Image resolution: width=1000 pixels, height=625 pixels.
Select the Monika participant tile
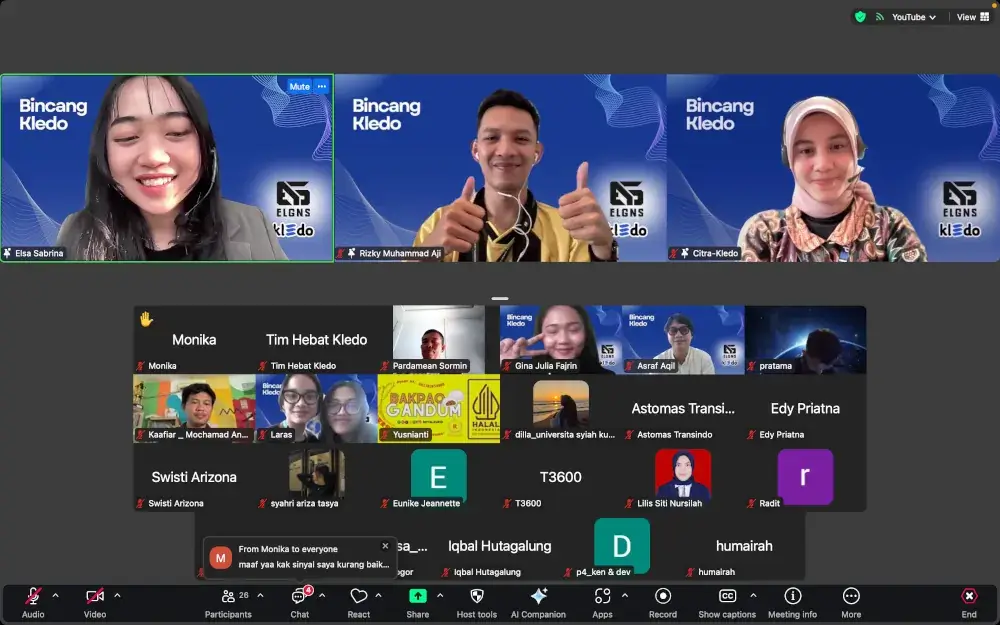pos(195,340)
